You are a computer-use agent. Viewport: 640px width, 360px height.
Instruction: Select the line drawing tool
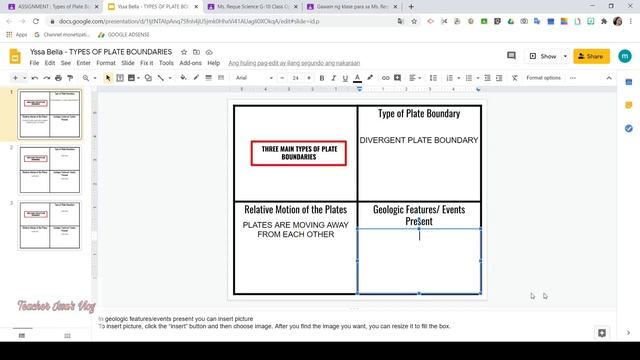coord(161,78)
